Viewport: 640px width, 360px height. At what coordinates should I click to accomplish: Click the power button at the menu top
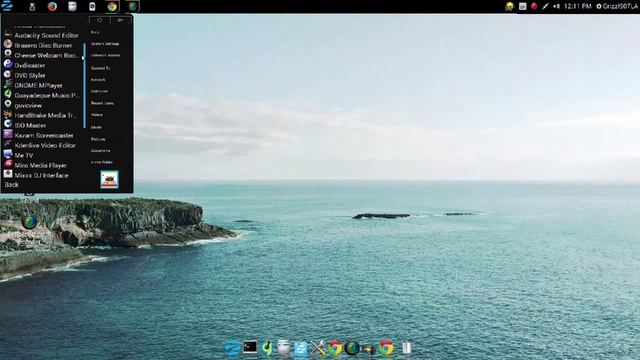click(100, 20)
